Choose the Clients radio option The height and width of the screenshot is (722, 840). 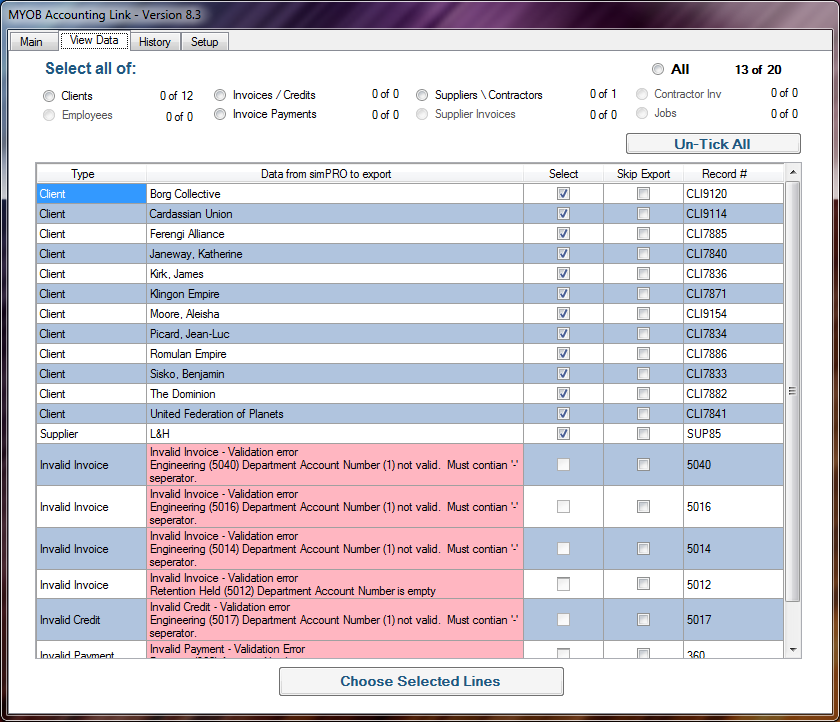[x=48, y=95]
